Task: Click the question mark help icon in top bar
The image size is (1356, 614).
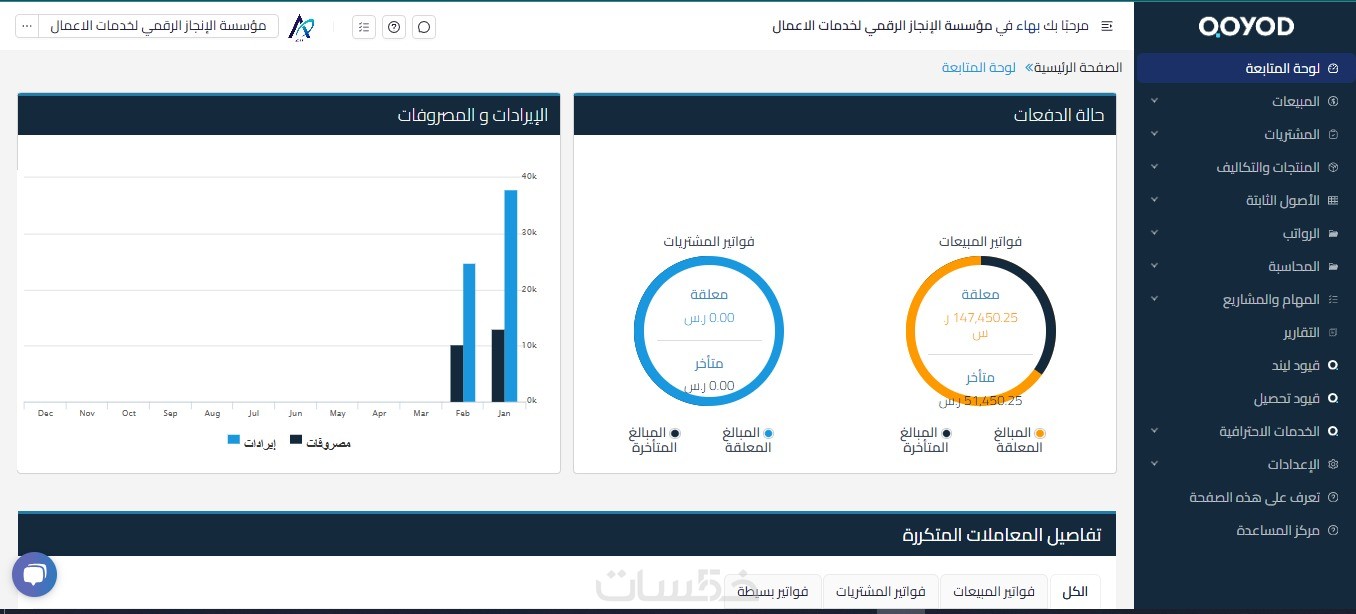Action: (x=394, y=27)
